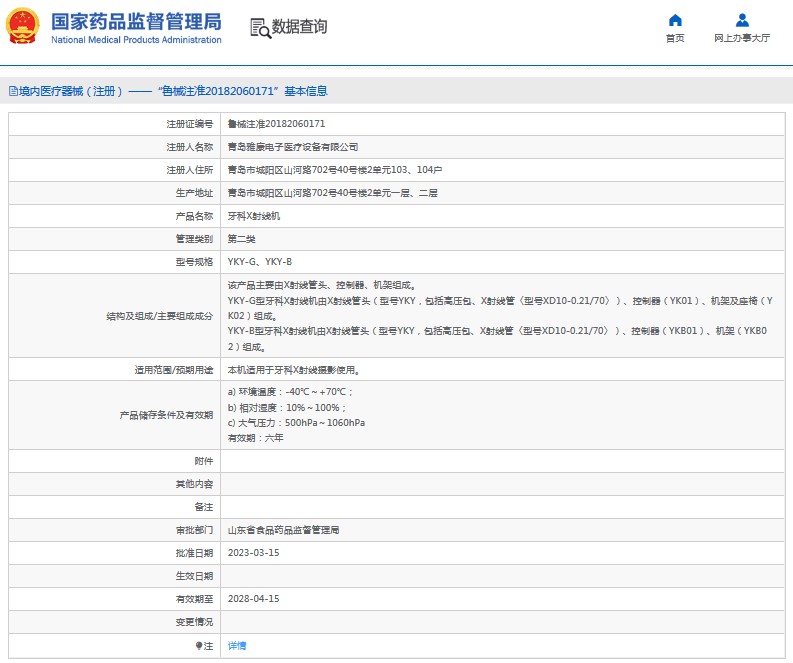Click the 有效期至 label cell
The height and width of the screenshot is (663, 793).
(114, 599)
